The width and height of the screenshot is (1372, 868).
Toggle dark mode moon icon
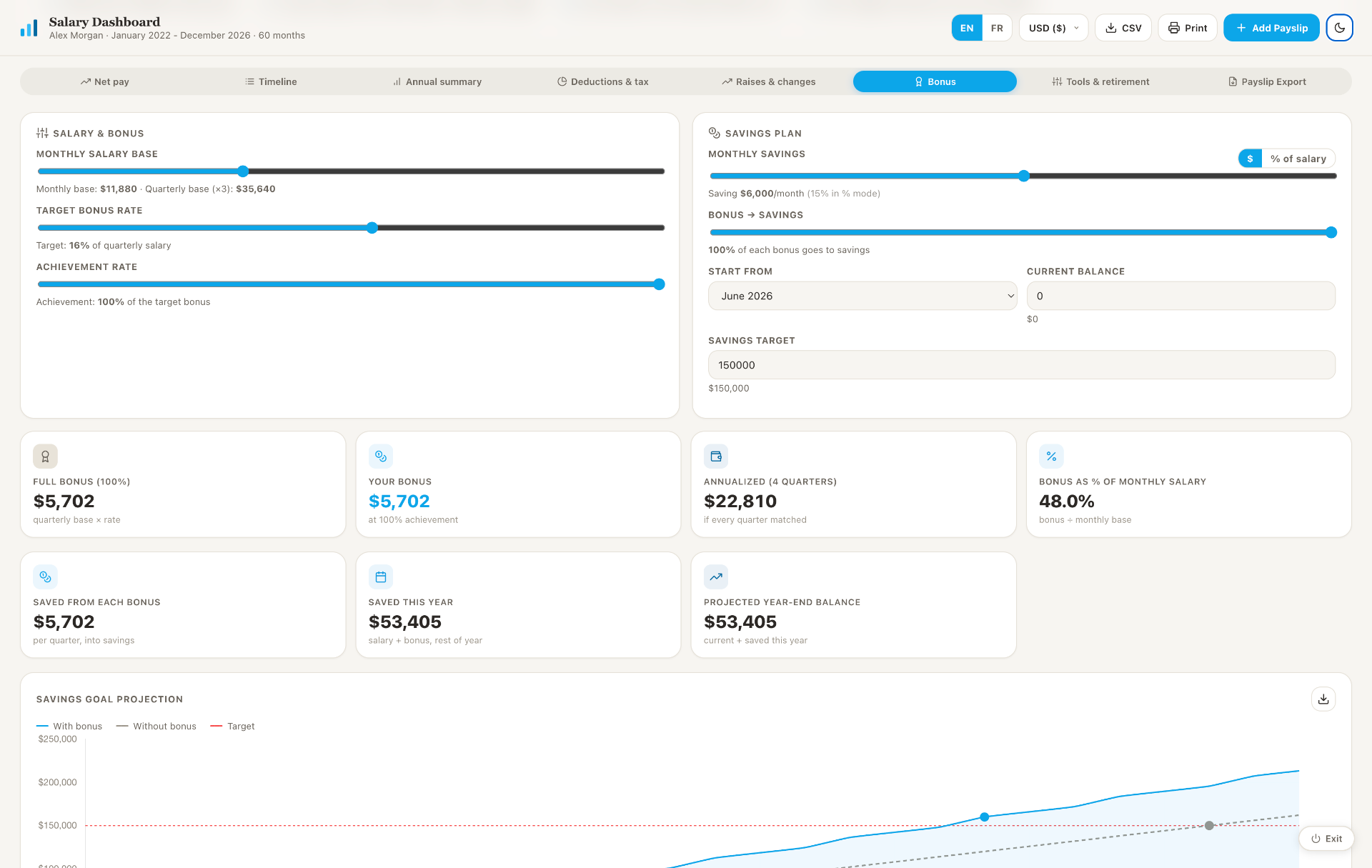1339,28
